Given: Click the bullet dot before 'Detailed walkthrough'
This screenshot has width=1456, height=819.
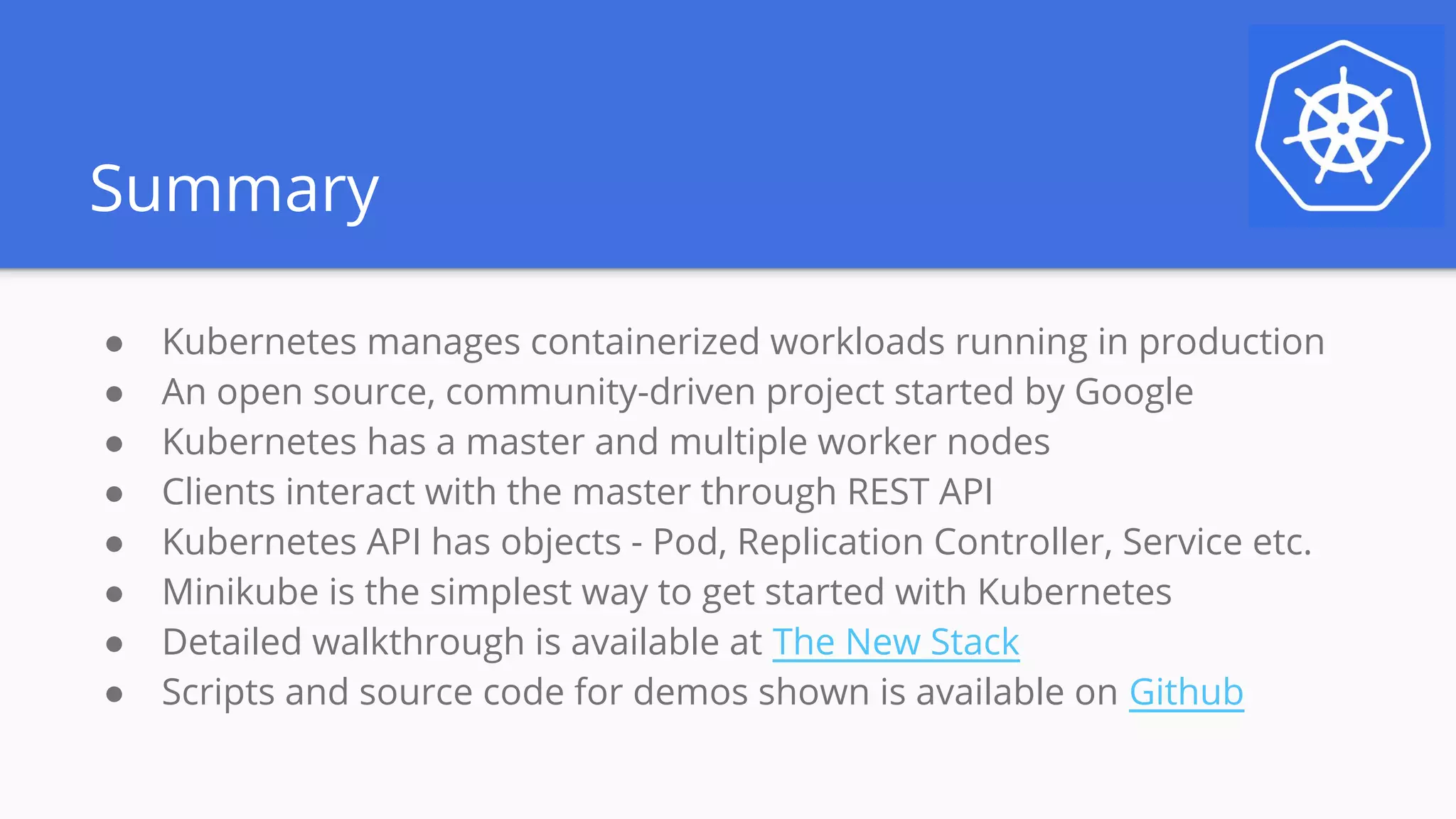Looking at the screenshot, I should click(x=114, y=644).
